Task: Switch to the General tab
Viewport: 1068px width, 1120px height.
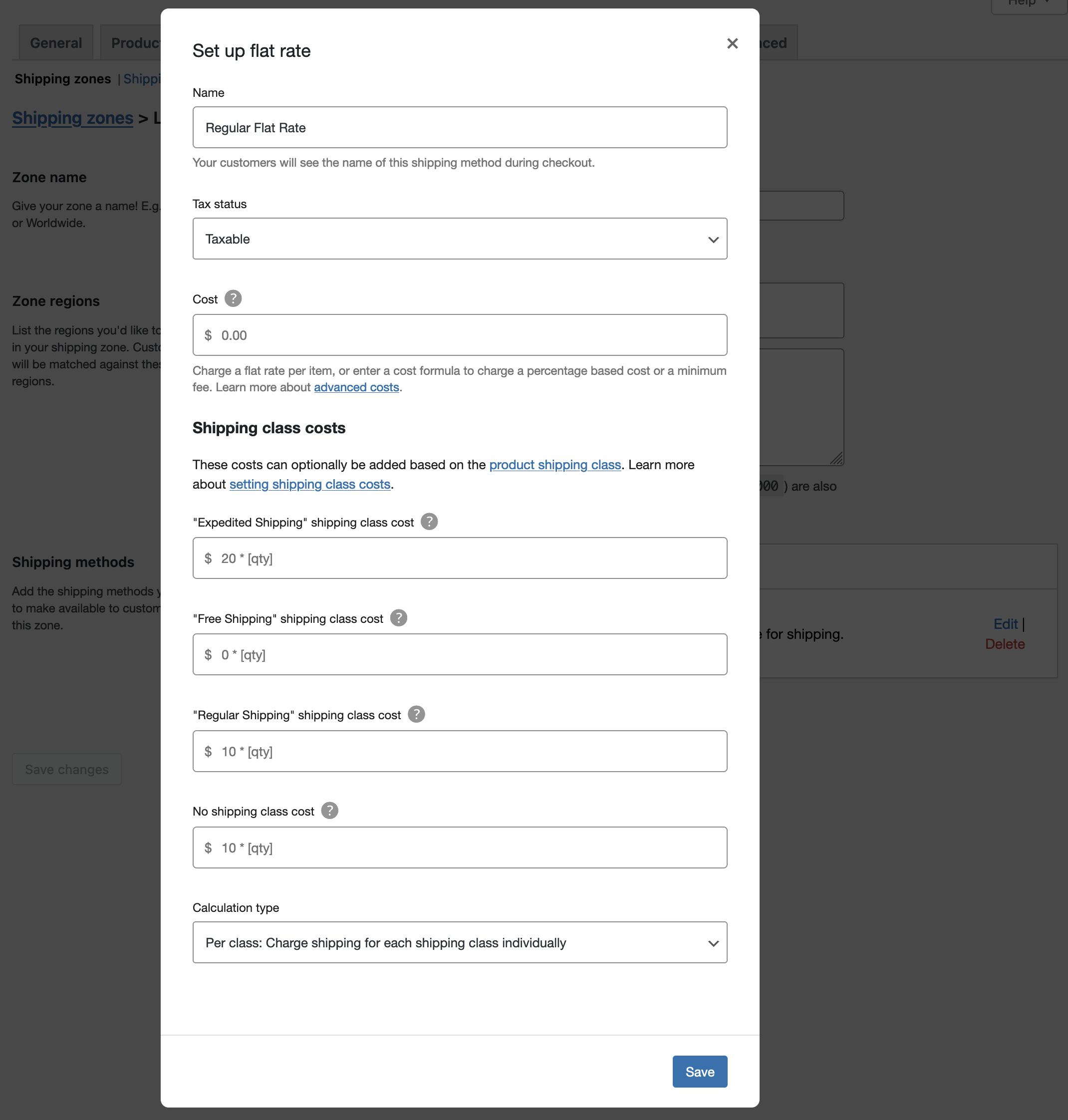Action: click(55, 42)
